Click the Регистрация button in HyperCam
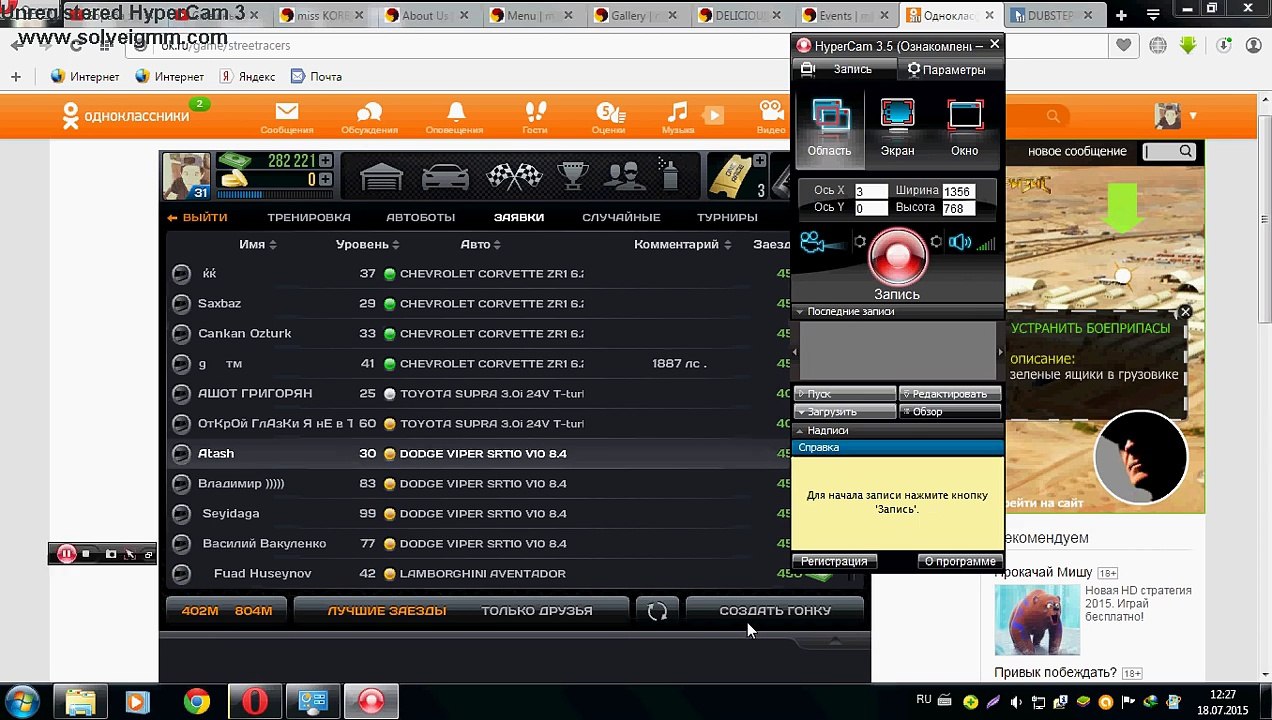The width and height of the screenshot is (1272, 720). (834, 561)
